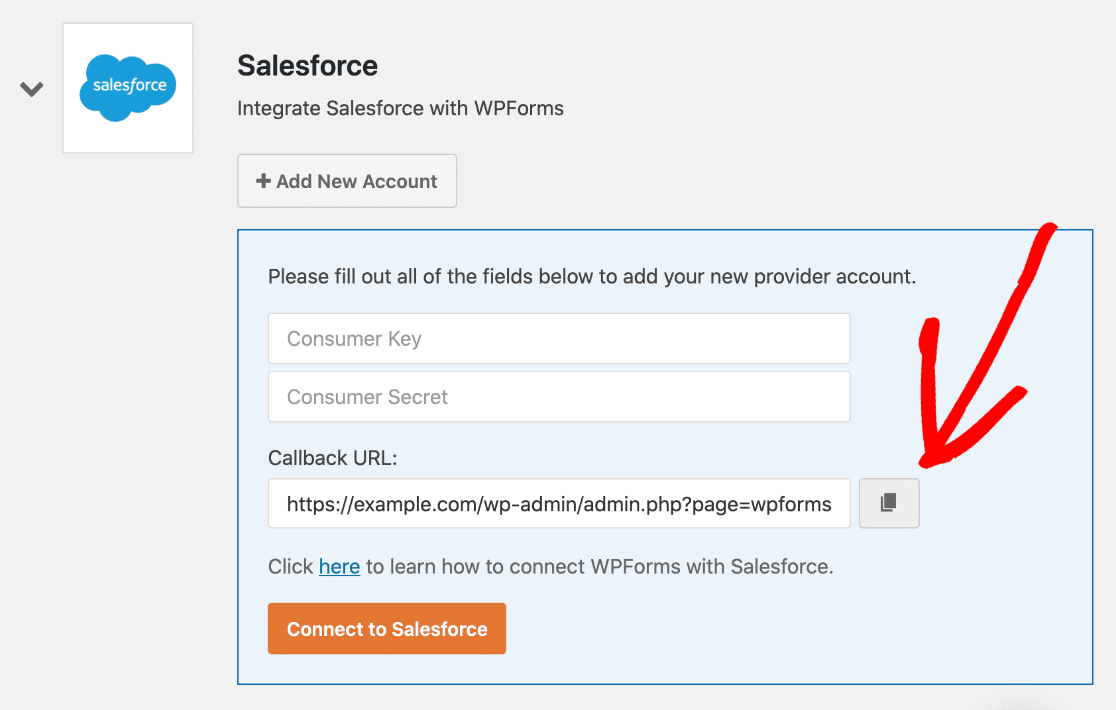The height and width of the screenshot is (710, 1116).
Task: Click the Salesforce heading title
Action: tap(307, 66)
